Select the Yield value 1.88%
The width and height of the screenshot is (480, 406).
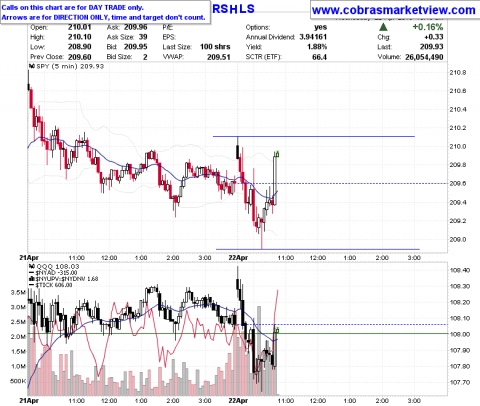317,47
